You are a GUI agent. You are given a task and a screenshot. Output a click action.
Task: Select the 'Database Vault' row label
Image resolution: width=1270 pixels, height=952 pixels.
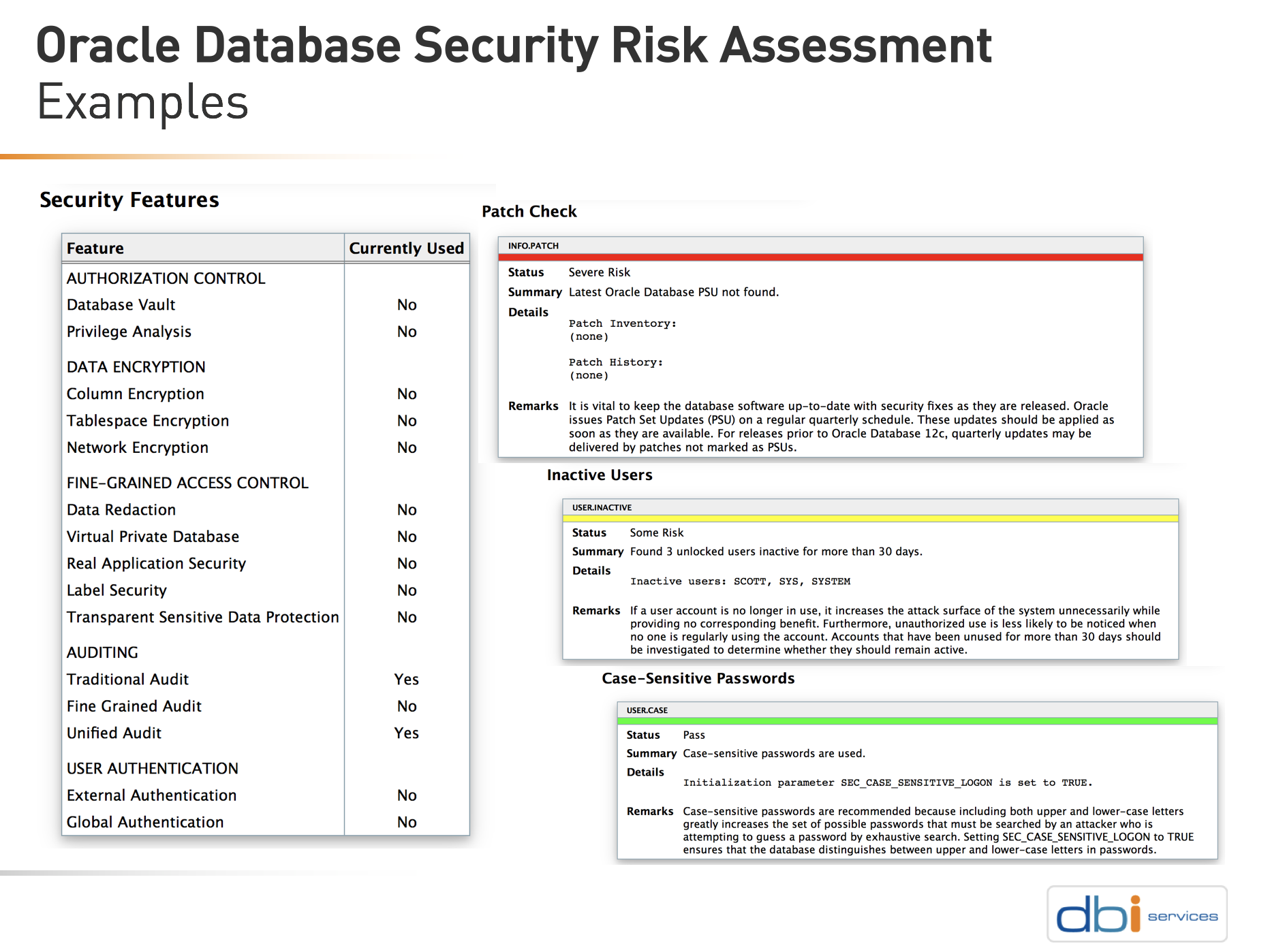click(121, 305)
